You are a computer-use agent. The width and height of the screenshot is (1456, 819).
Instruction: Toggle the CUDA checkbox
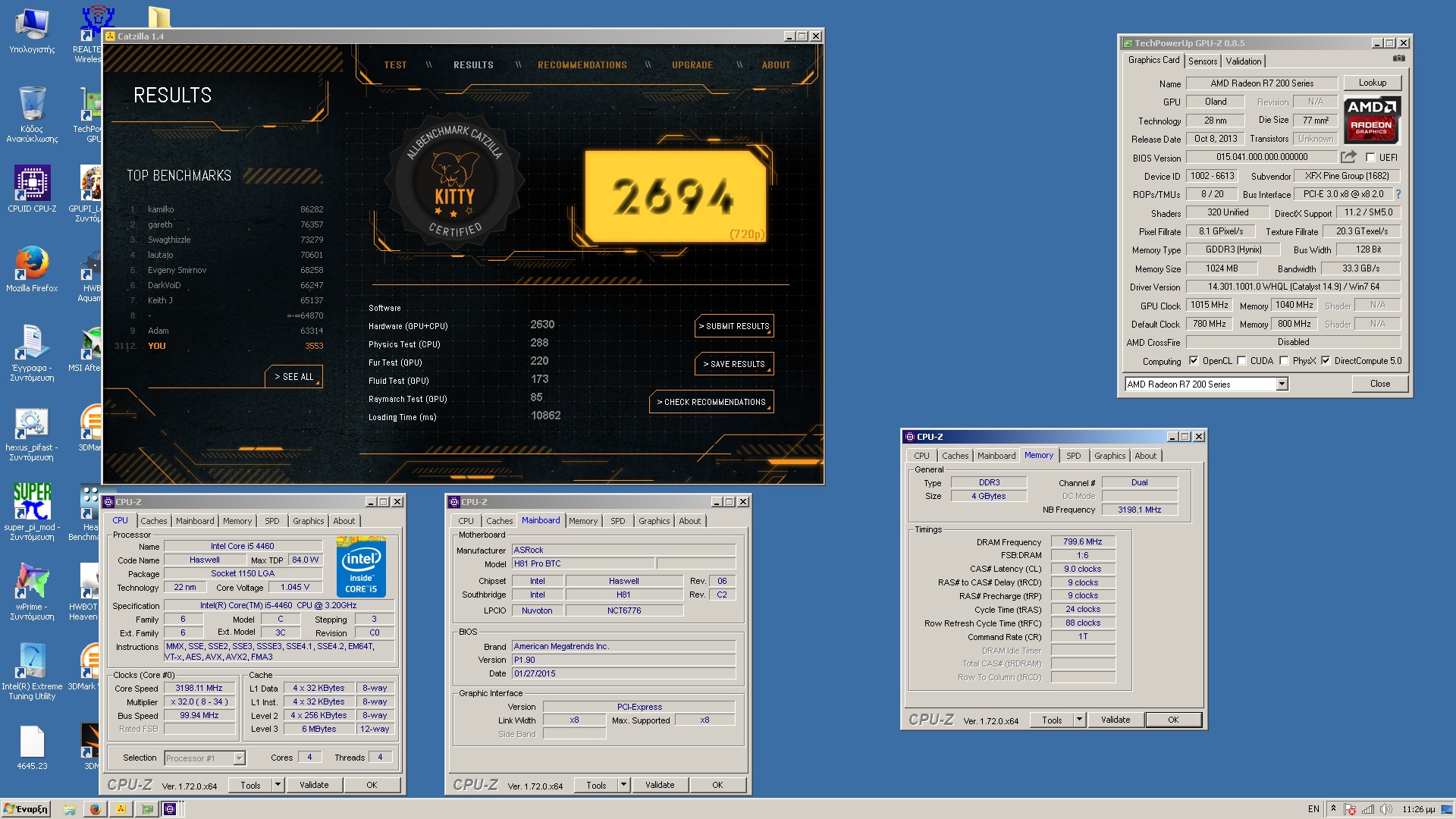(x=1241, y=361)
